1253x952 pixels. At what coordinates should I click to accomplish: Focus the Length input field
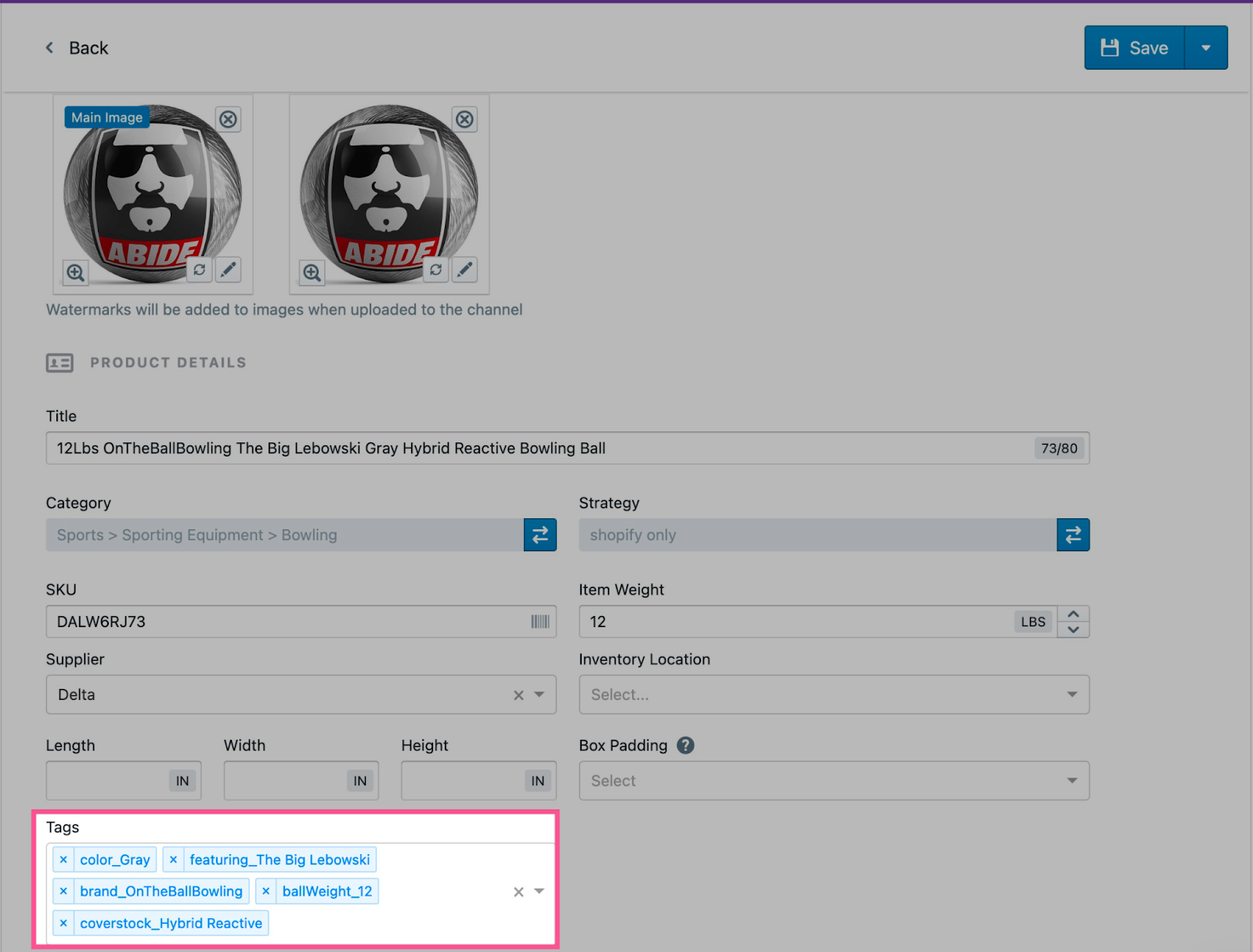click(124, 781)
